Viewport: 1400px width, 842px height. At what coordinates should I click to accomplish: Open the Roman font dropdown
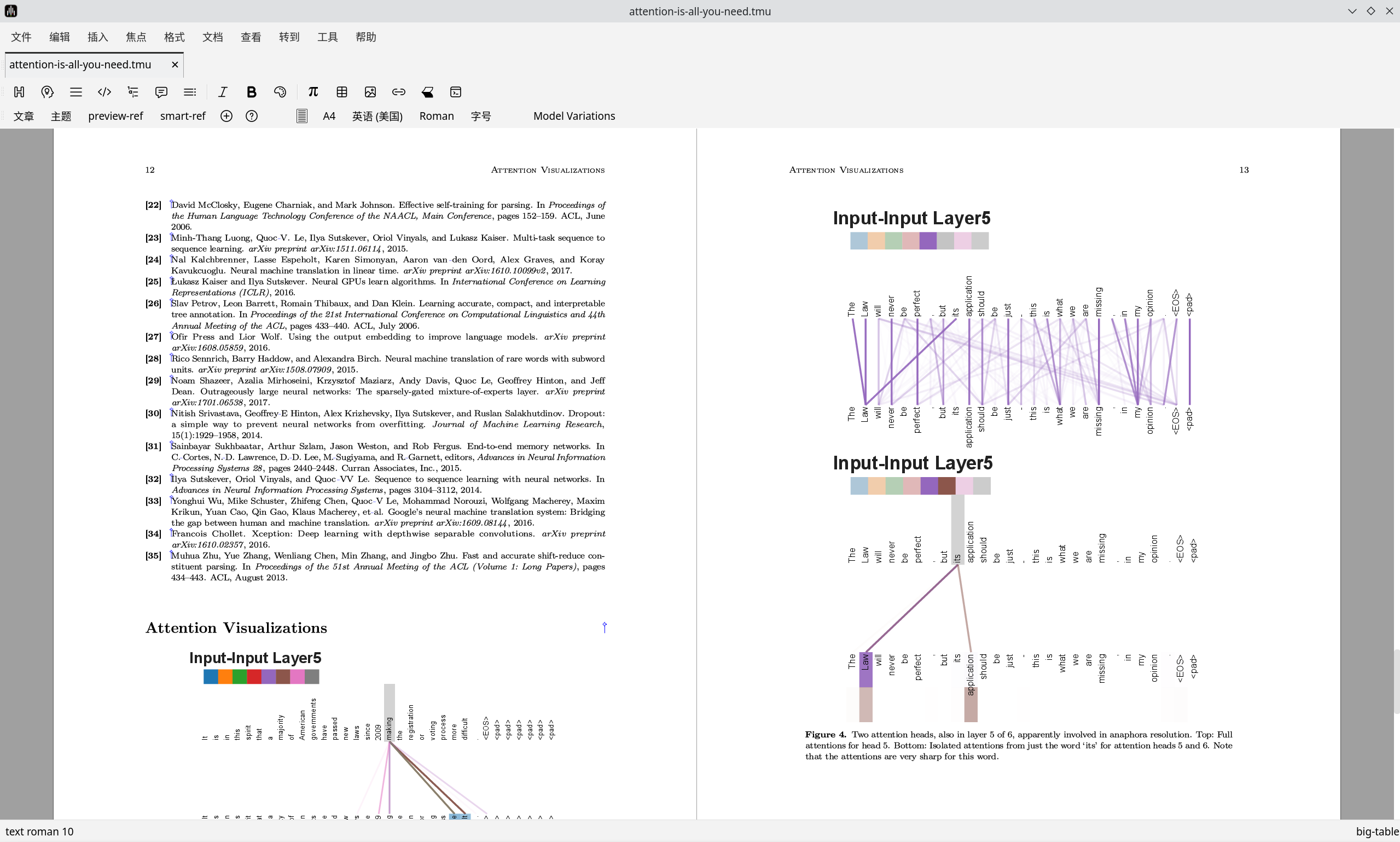tap(436, 117)
